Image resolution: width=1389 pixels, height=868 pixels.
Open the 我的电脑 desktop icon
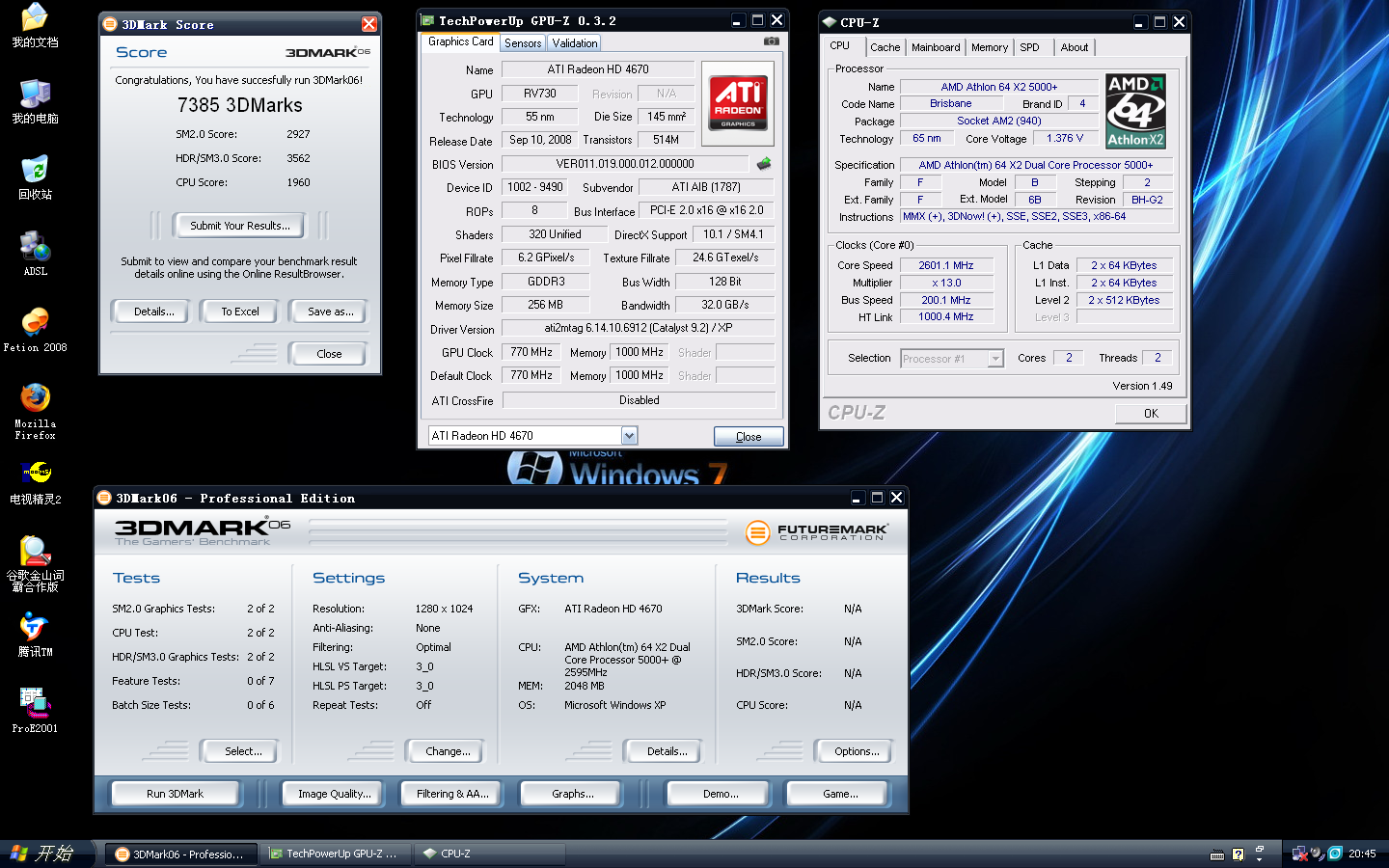[35, 101]
